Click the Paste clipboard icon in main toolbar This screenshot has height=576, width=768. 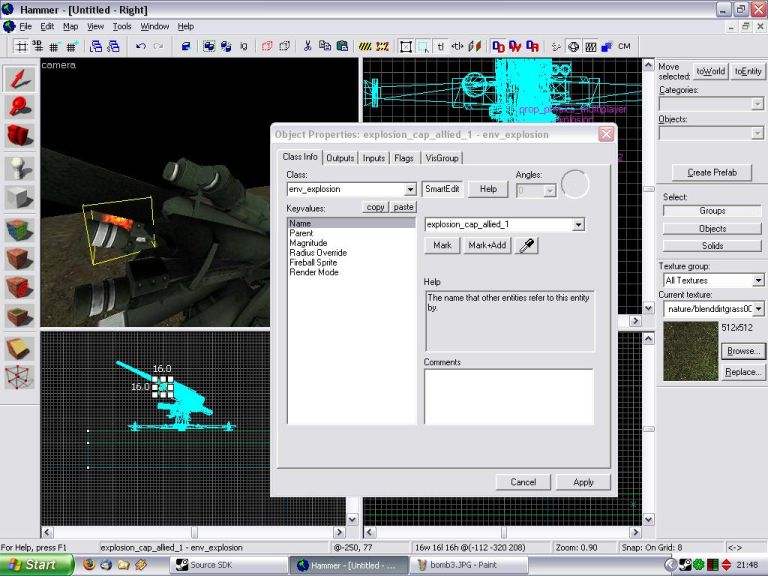point(342,47)
